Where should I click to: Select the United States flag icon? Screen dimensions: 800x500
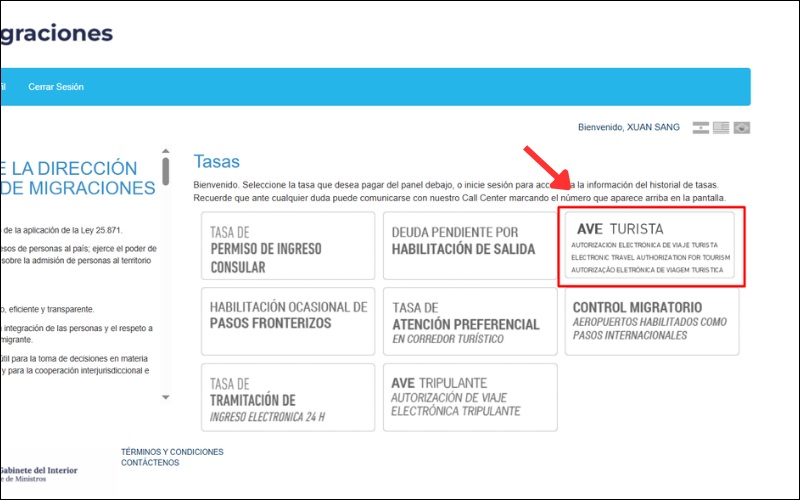click(x=721, y=128)
